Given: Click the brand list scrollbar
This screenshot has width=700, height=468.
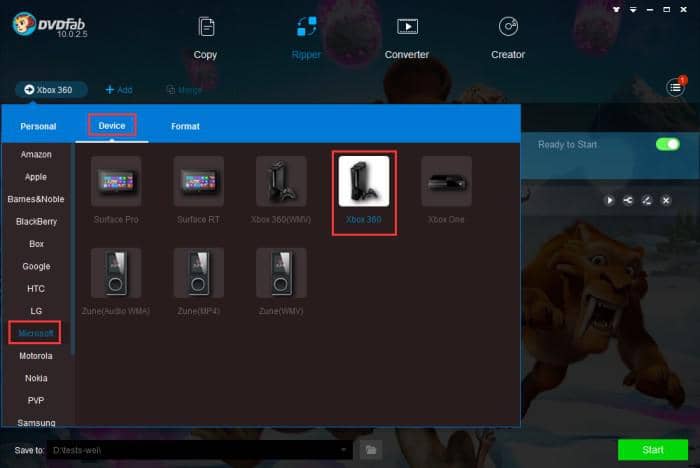Looking at the screenshot, I should pyautogui.click(x=72, y=250).
